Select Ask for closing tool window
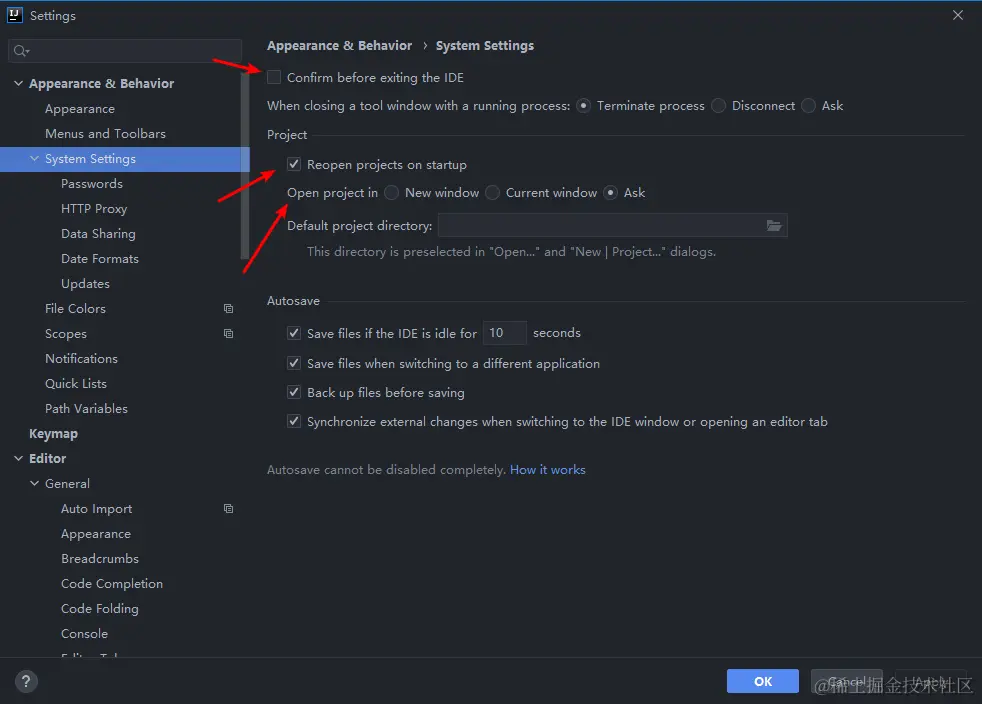Image resolution: width=982 pixels, height=704 pixels. pos(809,106)
